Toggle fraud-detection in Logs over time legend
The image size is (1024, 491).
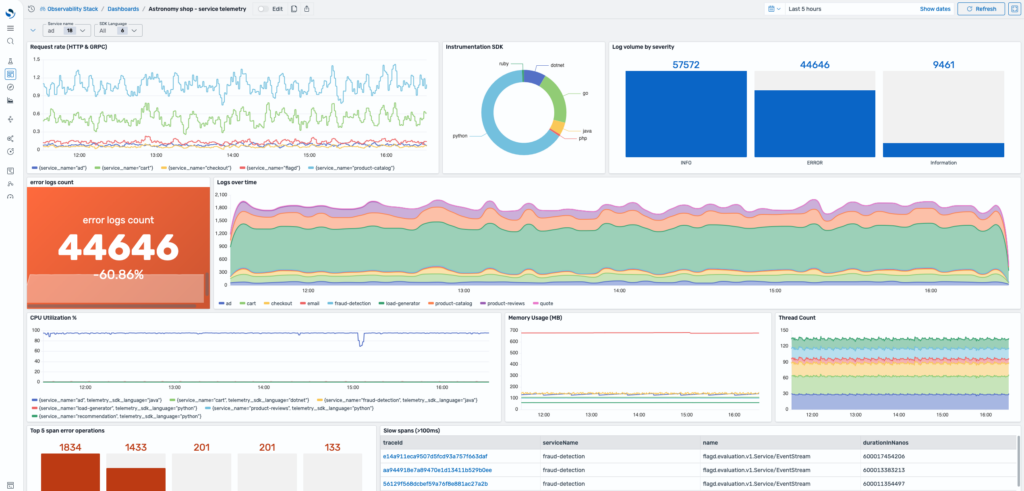pos(349,304)
